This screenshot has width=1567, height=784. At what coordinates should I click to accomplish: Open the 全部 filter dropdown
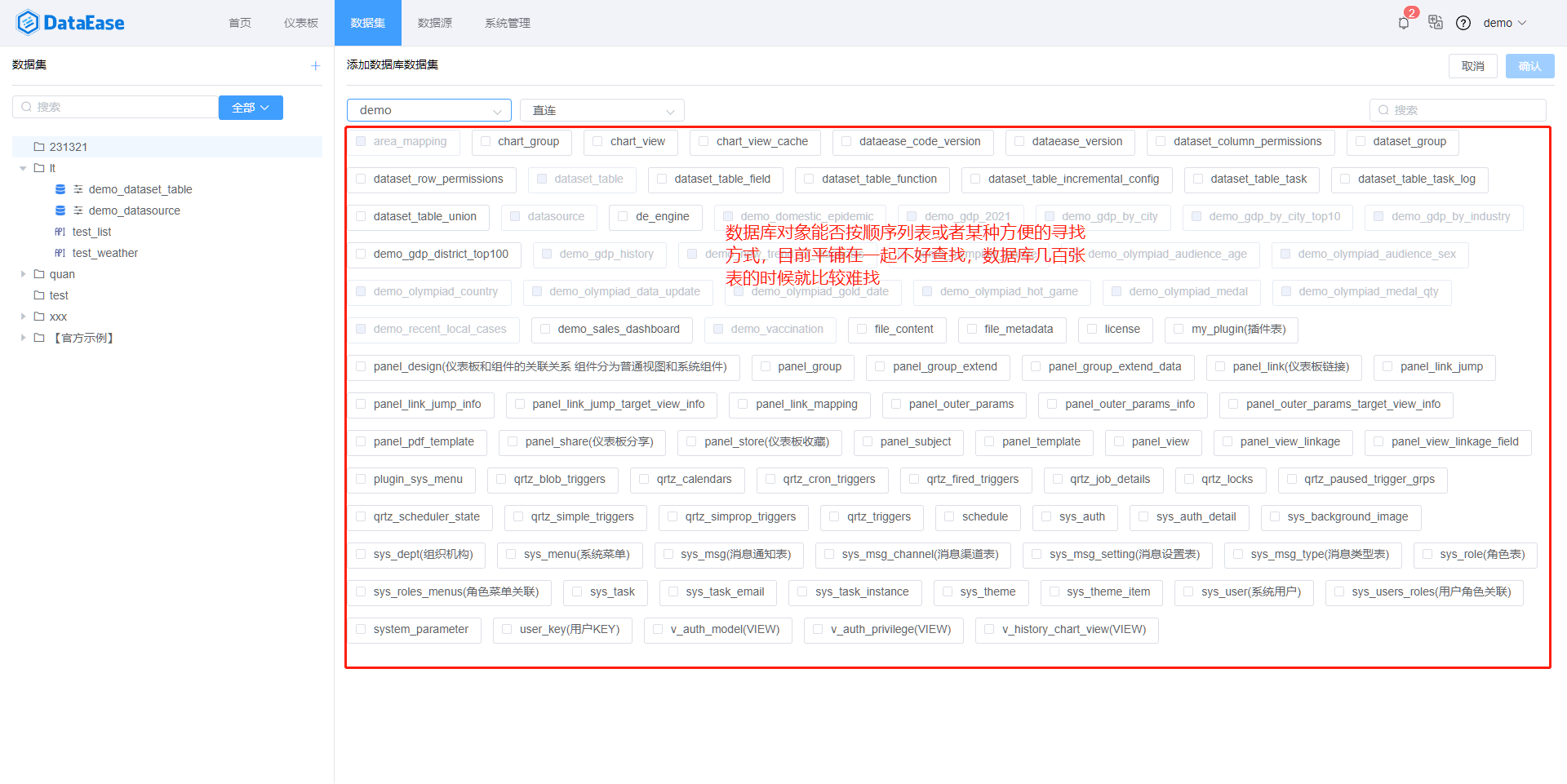[x=251, y=108]
